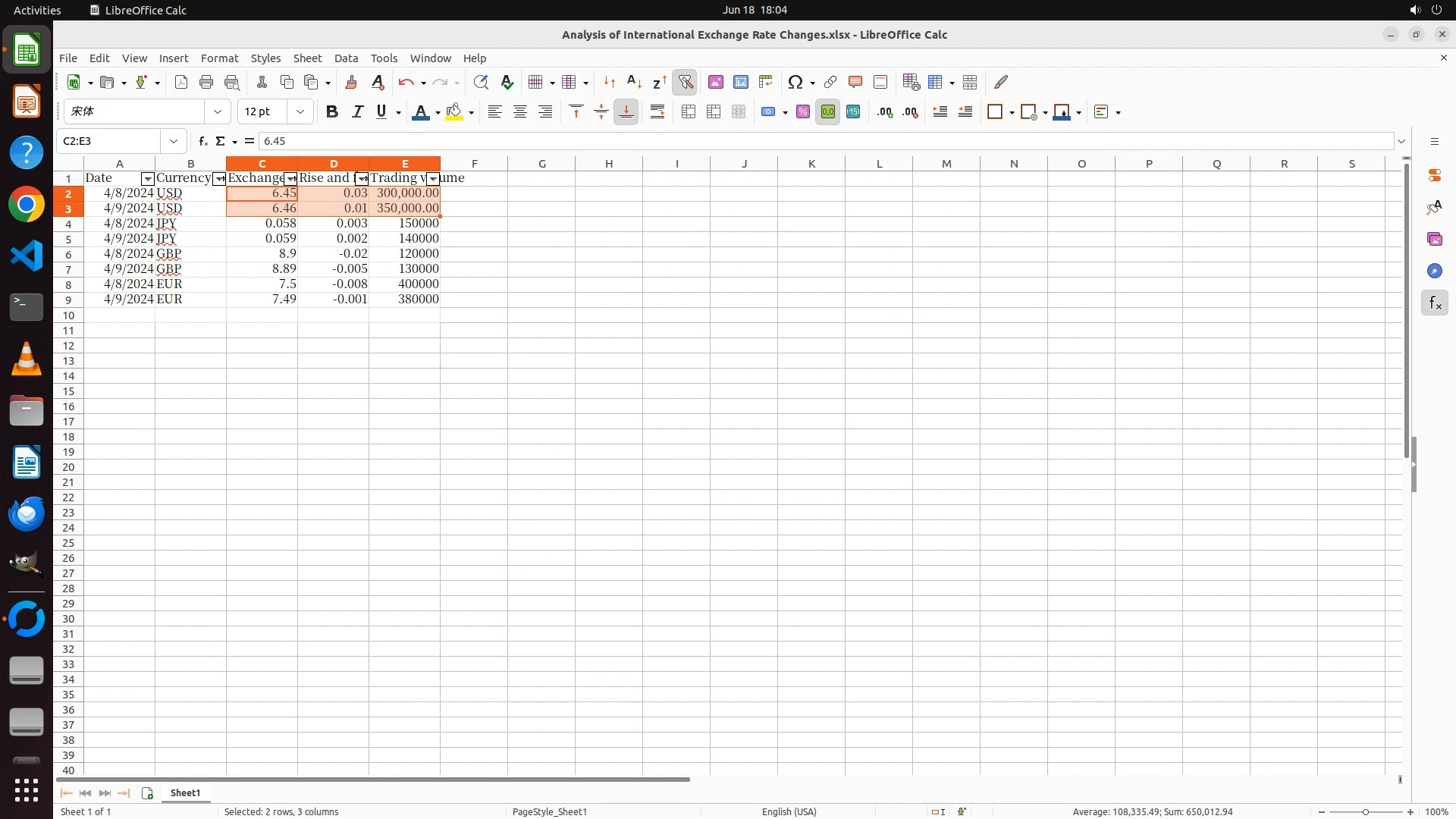Toggle Wrap Text button
This screenshot has height=819, width=1456.
[x=657, y=112]
